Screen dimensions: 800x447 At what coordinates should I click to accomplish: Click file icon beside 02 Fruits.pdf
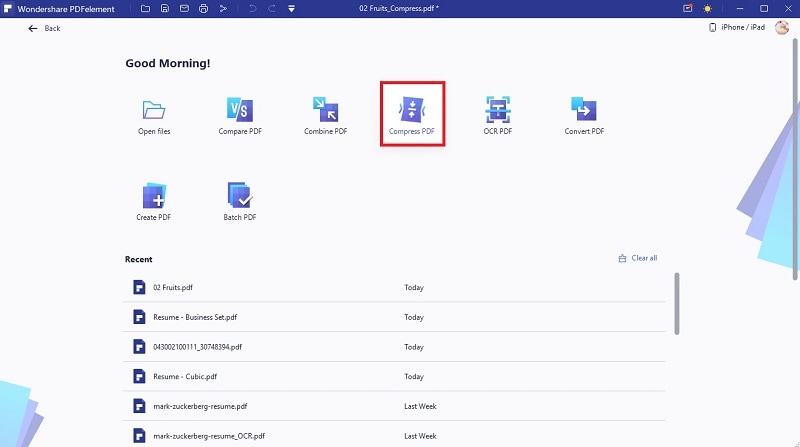click(x=139, y=287)
